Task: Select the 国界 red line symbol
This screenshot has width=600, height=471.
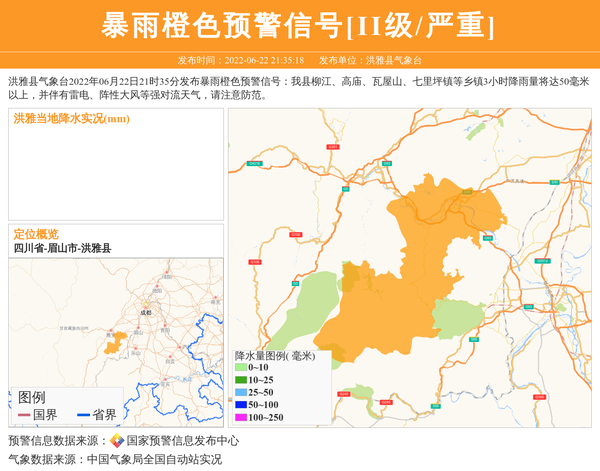Action: [24, 415]
